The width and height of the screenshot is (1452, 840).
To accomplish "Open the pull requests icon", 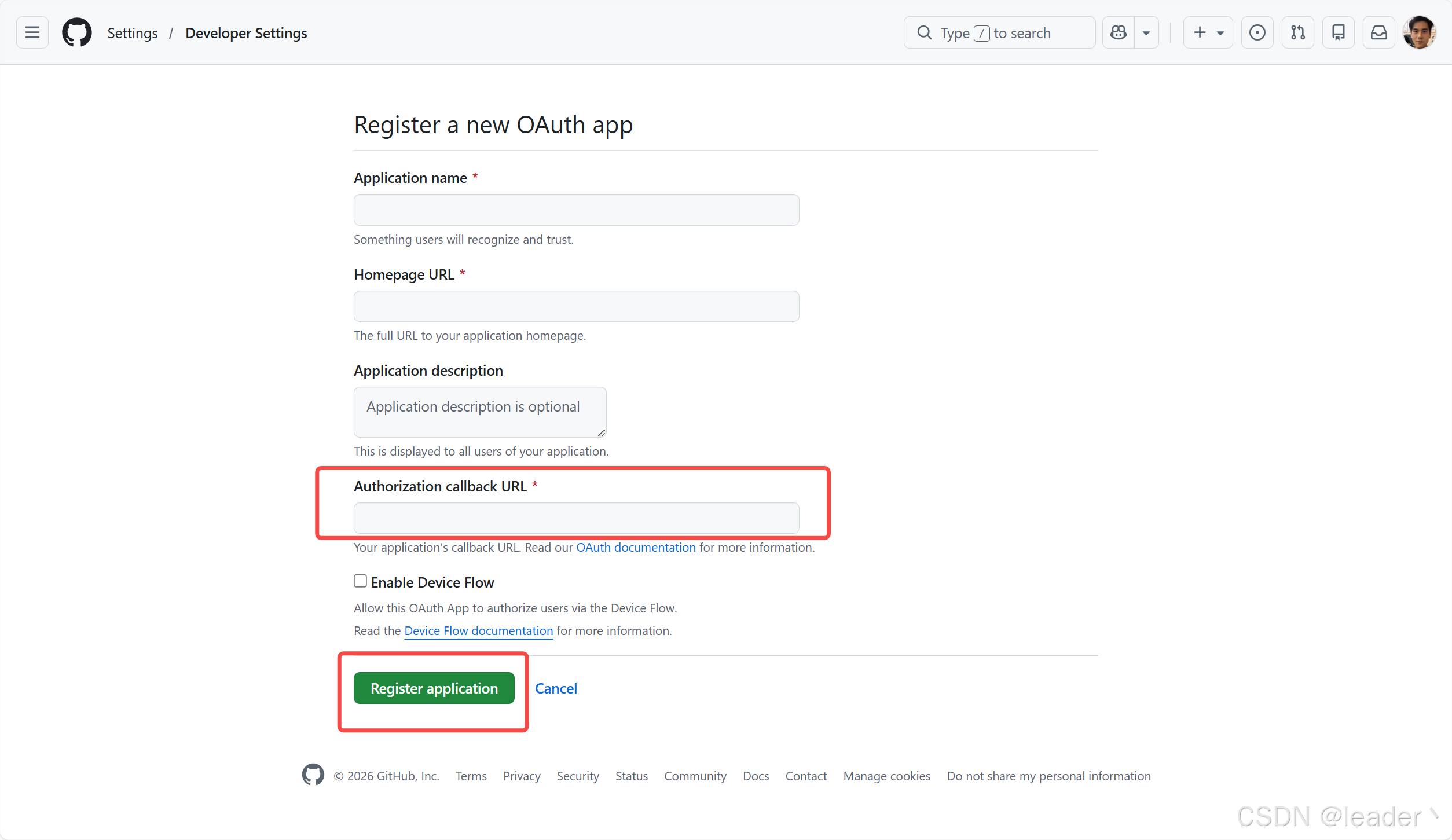I will click(x=1297, y=32).
